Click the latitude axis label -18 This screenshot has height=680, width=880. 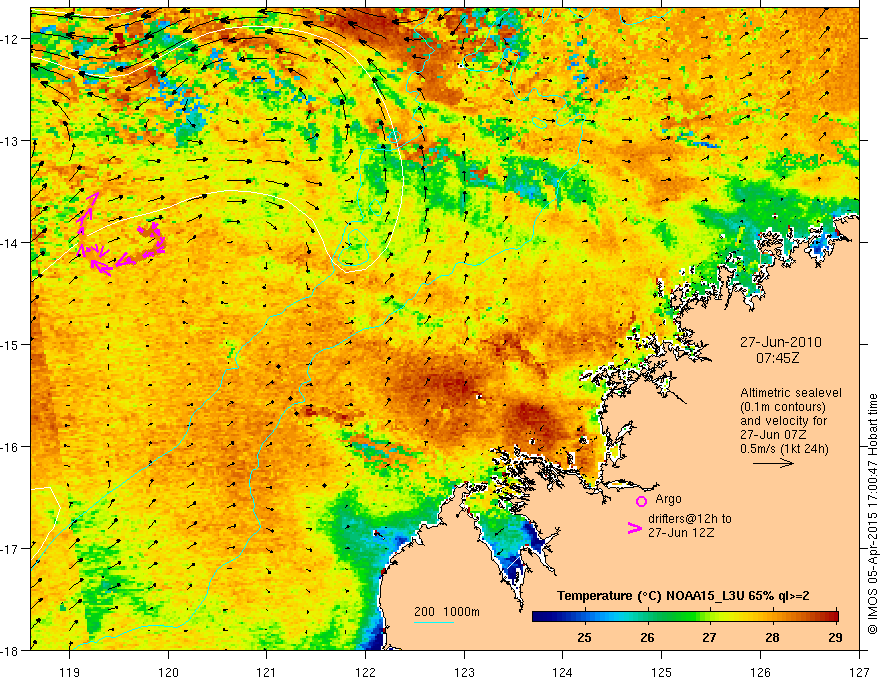tap(10, 650)
